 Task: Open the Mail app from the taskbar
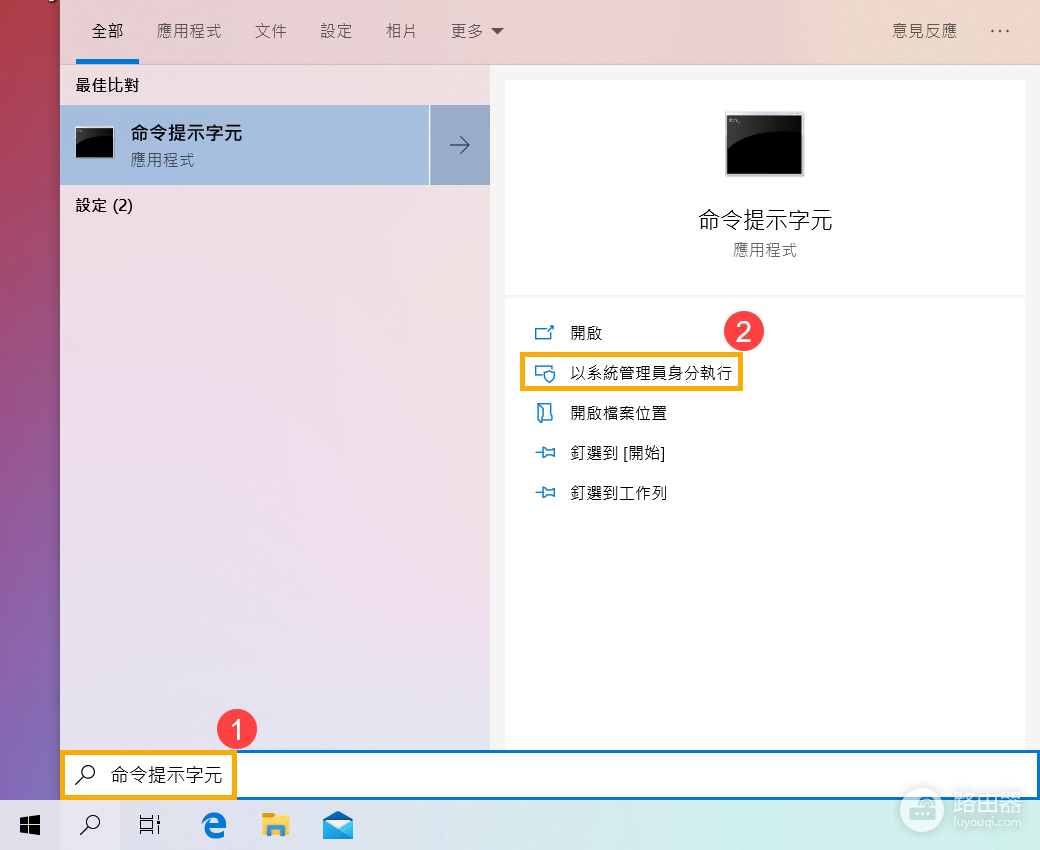[x=338, y=825]
